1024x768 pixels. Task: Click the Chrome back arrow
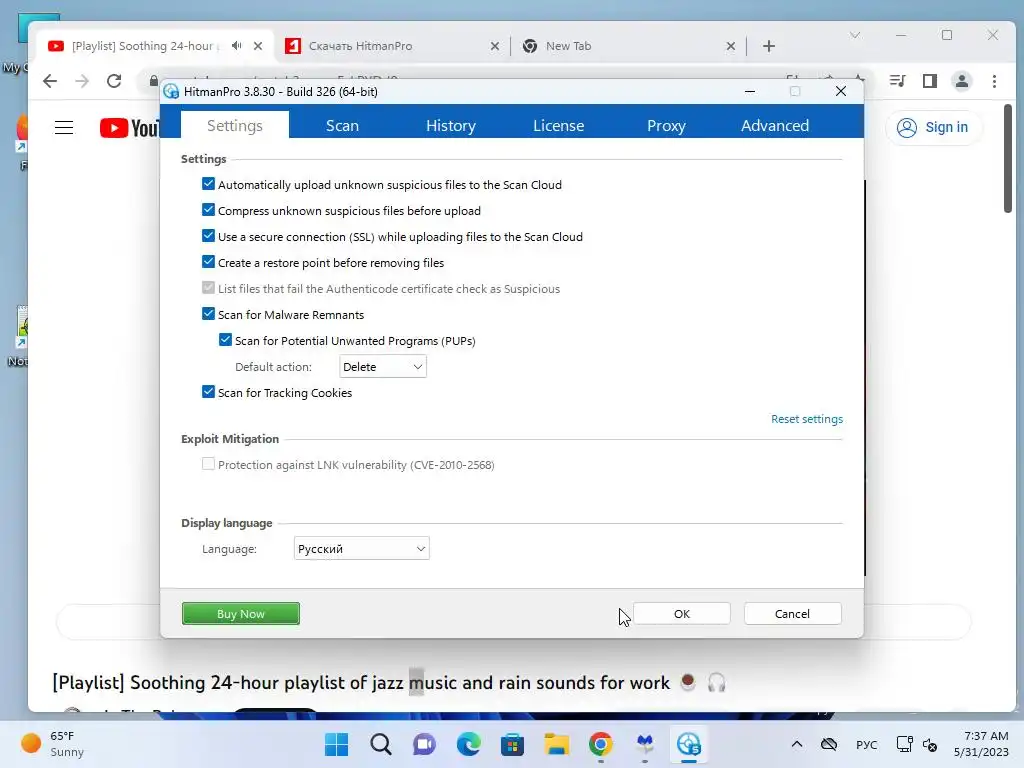click(50, 81)
